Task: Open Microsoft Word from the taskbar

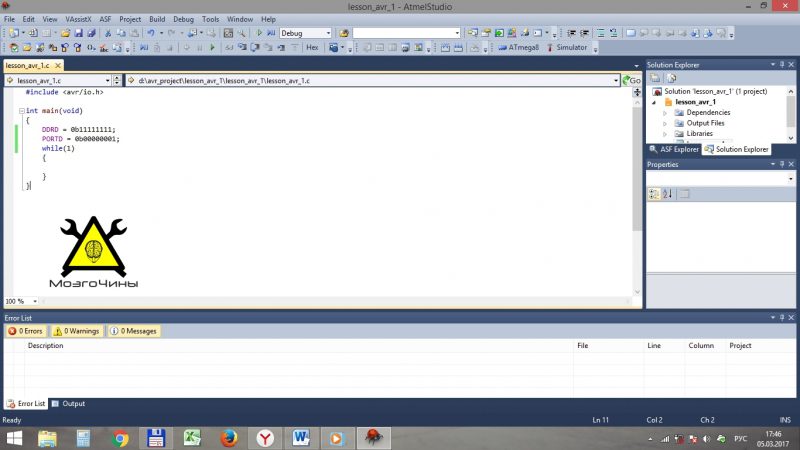Action: (x=301, y=438)
